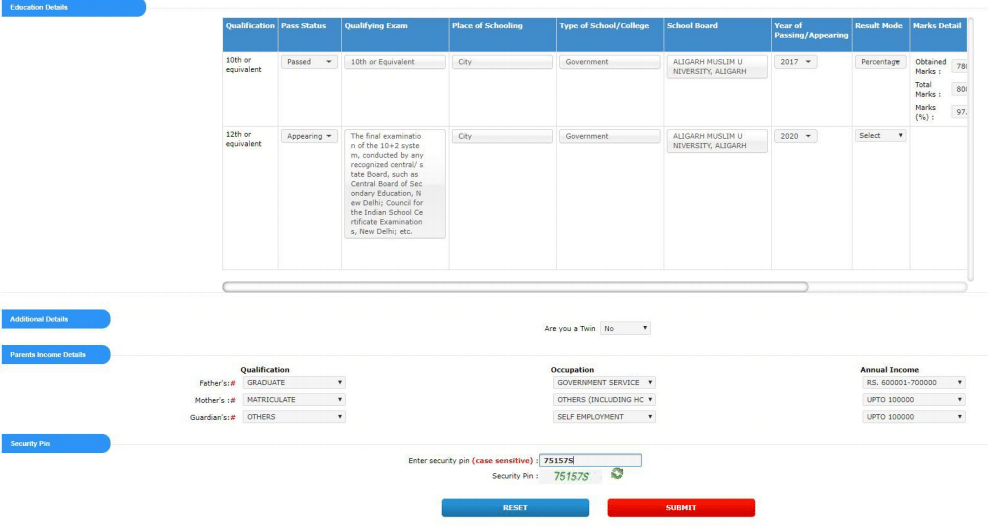
Task: Open Guardian's occupation Self Employment dropdown
Action: point(604,417)
